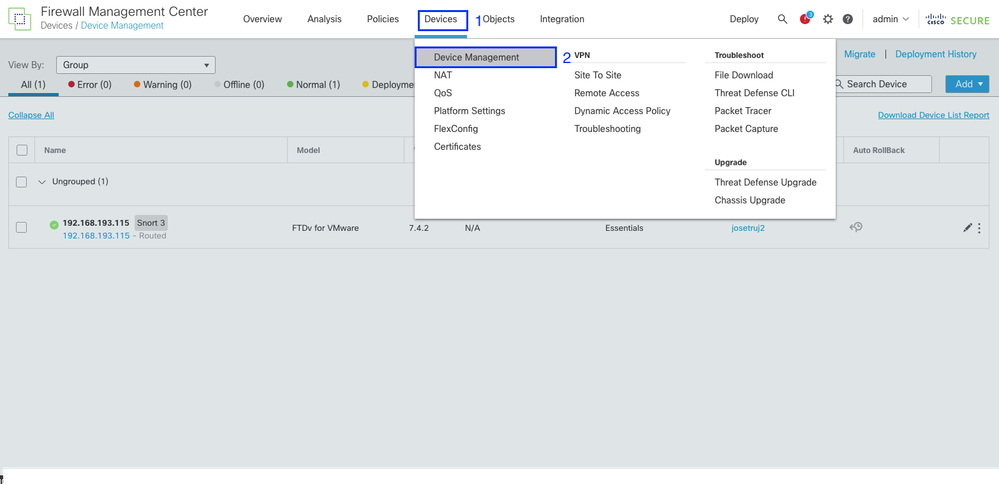Open Threat Defense Upgrade

click(x=765, y=182)
